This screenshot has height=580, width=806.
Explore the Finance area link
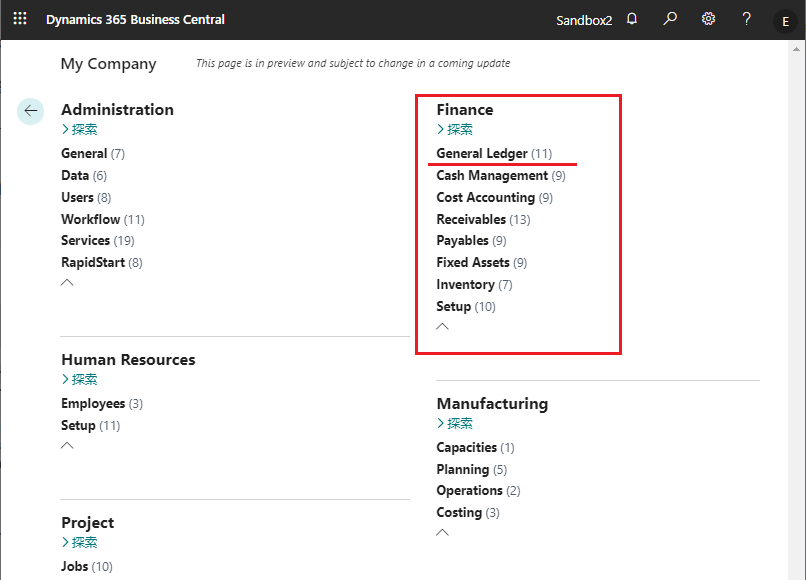pos(455,130)
